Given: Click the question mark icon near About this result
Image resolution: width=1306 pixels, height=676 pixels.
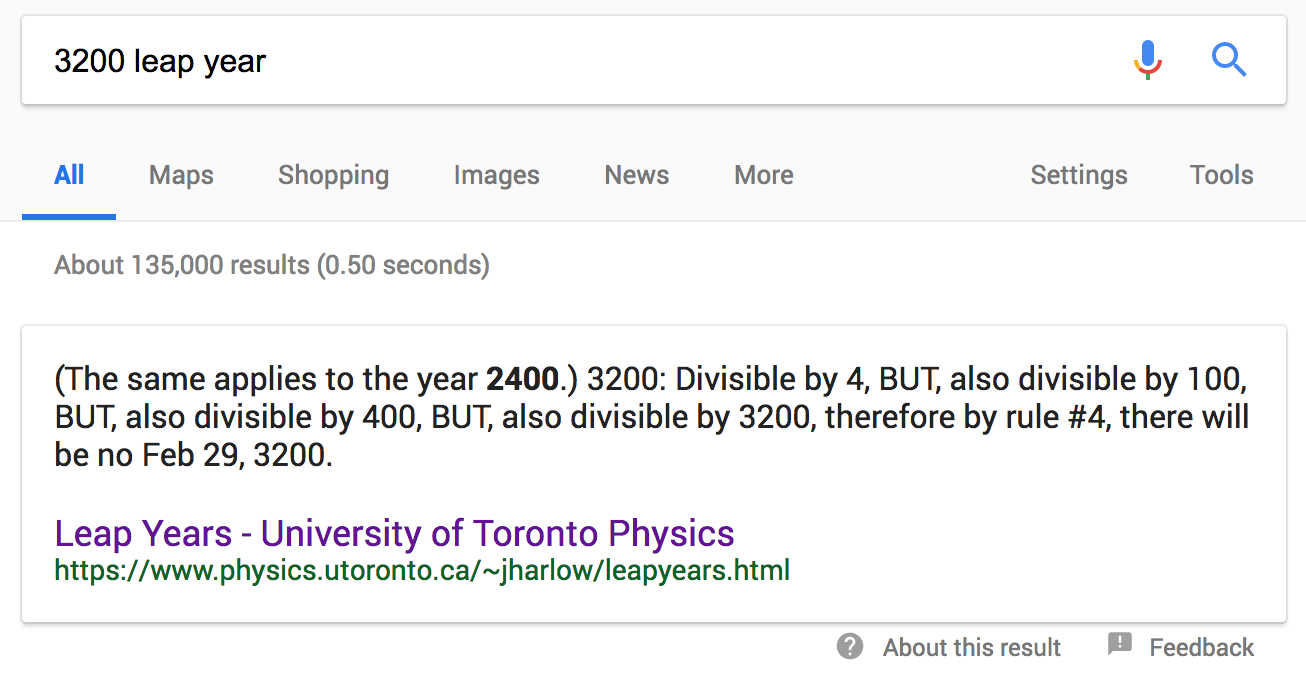Looking at the screenshot, I should tap(850, 647).
